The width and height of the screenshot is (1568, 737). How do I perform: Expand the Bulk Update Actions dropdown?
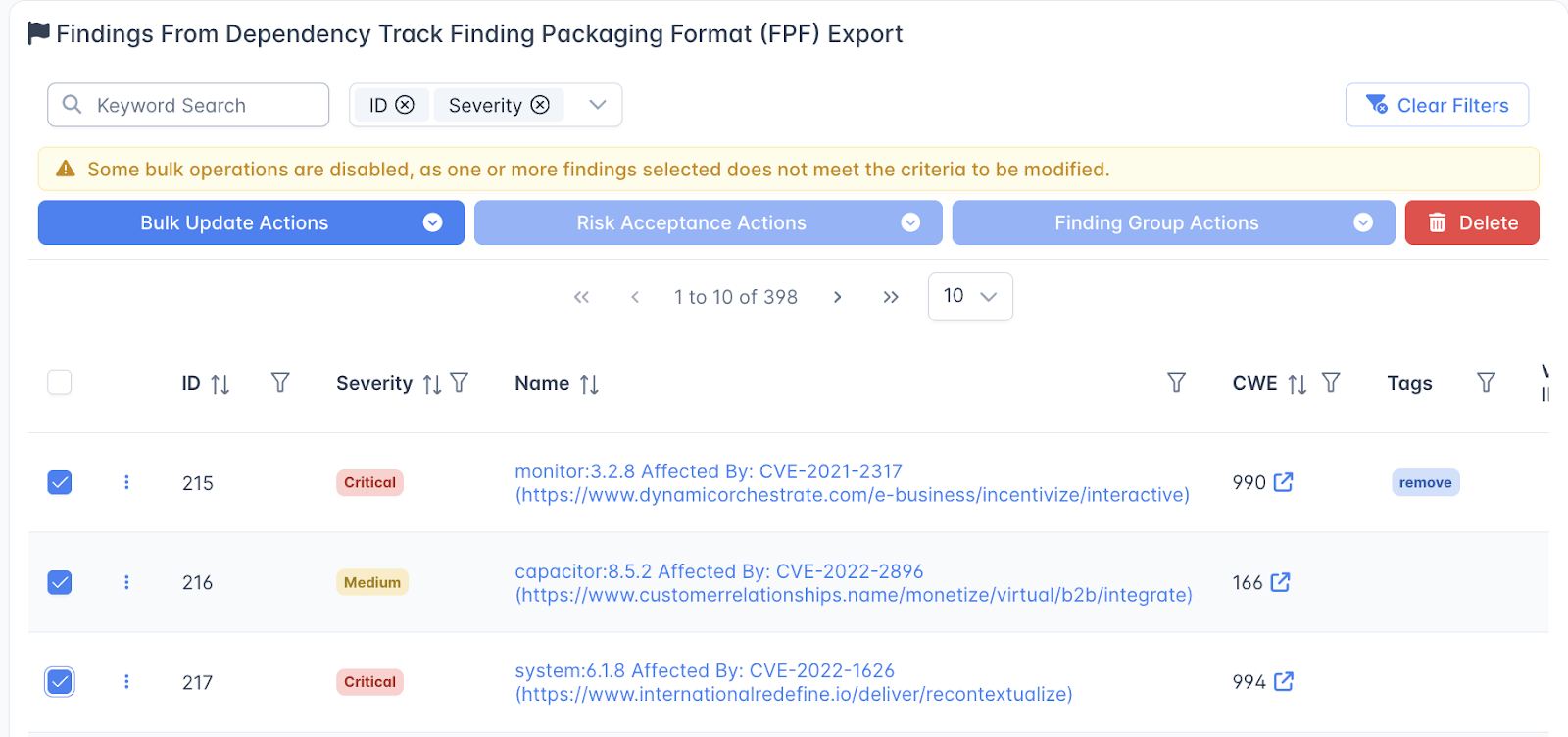point(432,223)
